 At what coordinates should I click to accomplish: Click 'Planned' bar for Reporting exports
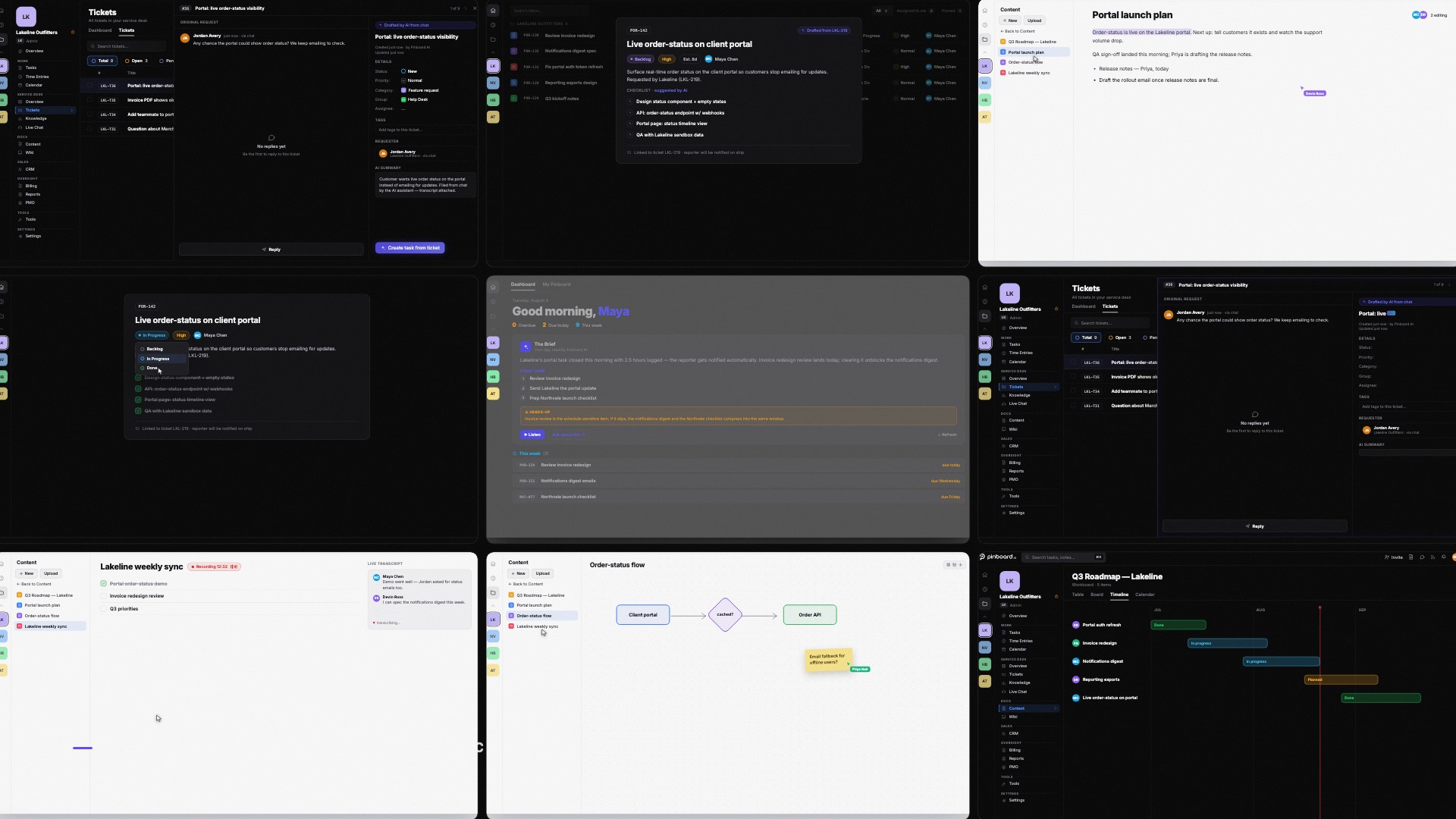point(1341,679)
